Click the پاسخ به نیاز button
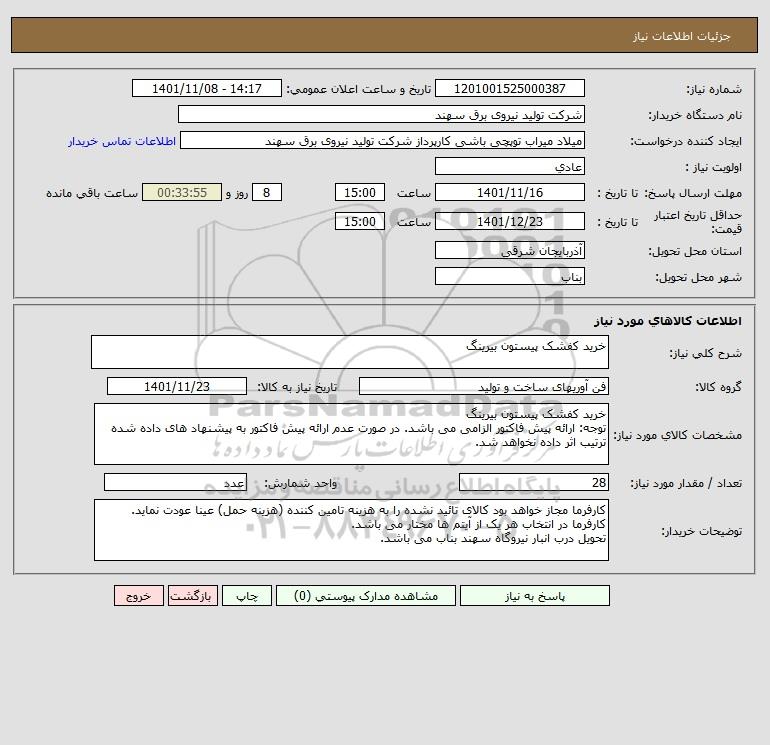Viewport: 770px width, 745px height. pos(535,596)
